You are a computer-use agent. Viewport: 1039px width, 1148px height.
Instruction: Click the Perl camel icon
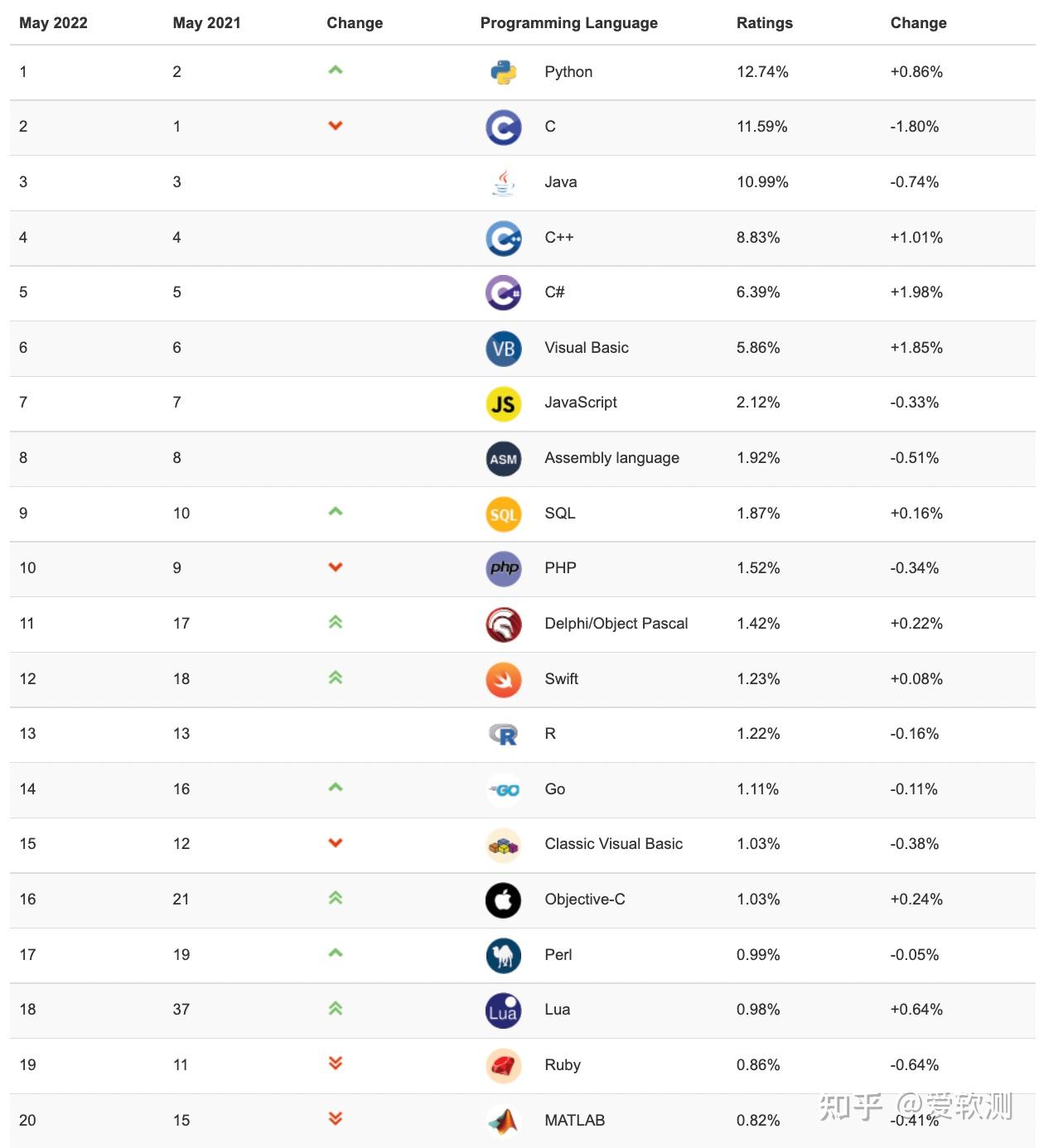(503, 955)
